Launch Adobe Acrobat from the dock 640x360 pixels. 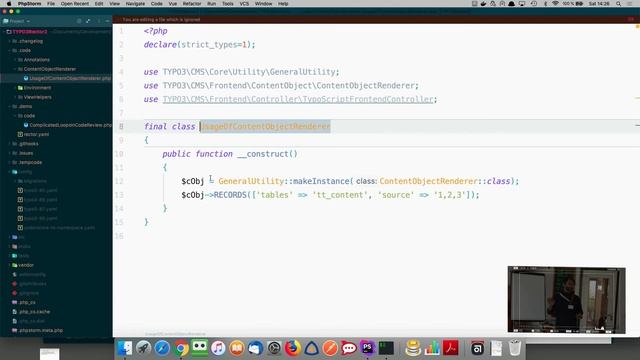point(451,348)
